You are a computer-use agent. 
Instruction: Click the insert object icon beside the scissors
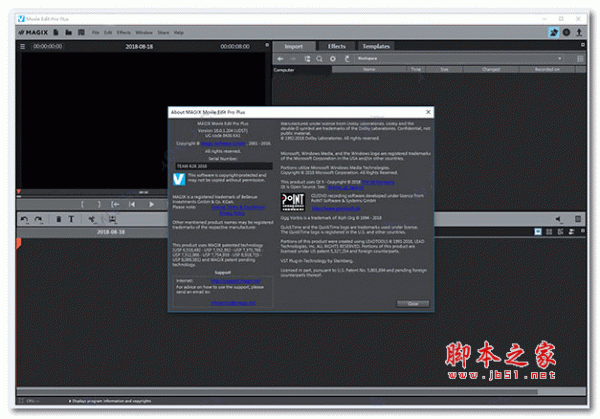(112, 219)
